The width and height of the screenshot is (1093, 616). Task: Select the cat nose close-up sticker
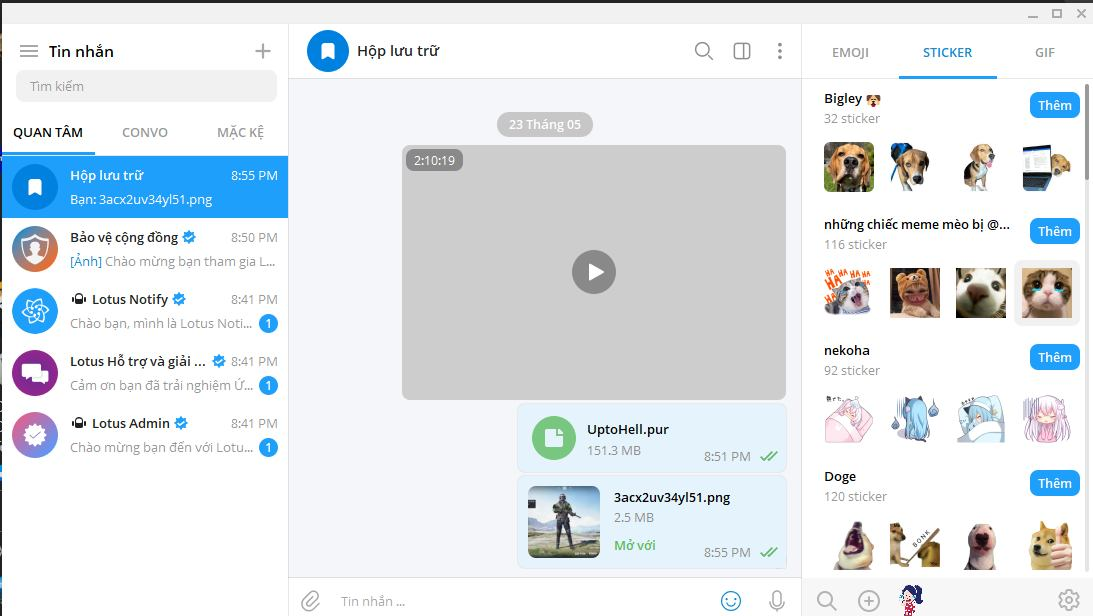pyautogui.click(x=981, y=293)
